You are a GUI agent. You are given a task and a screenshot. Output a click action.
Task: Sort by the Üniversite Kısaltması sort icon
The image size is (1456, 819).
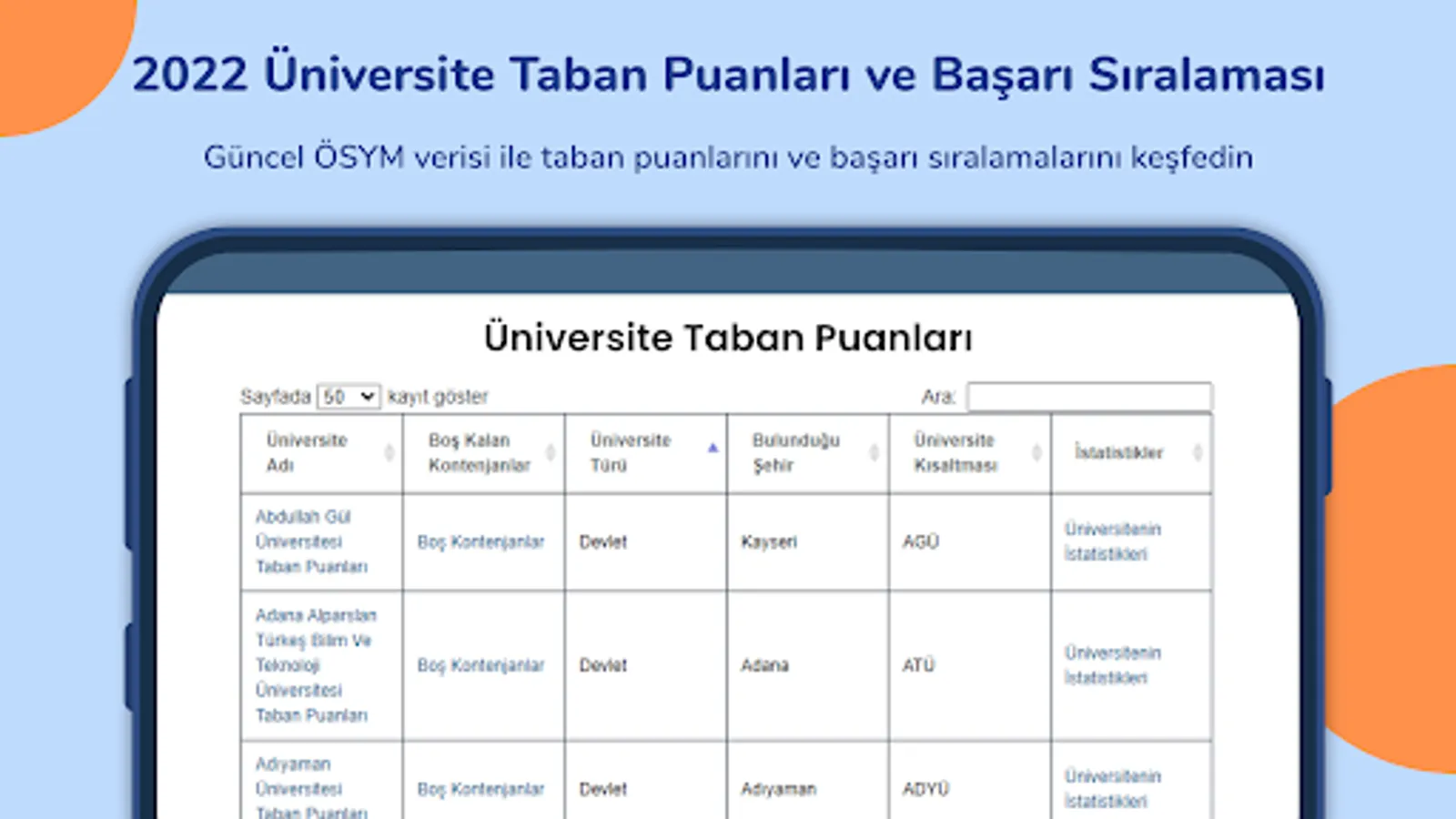point(1036,452)
